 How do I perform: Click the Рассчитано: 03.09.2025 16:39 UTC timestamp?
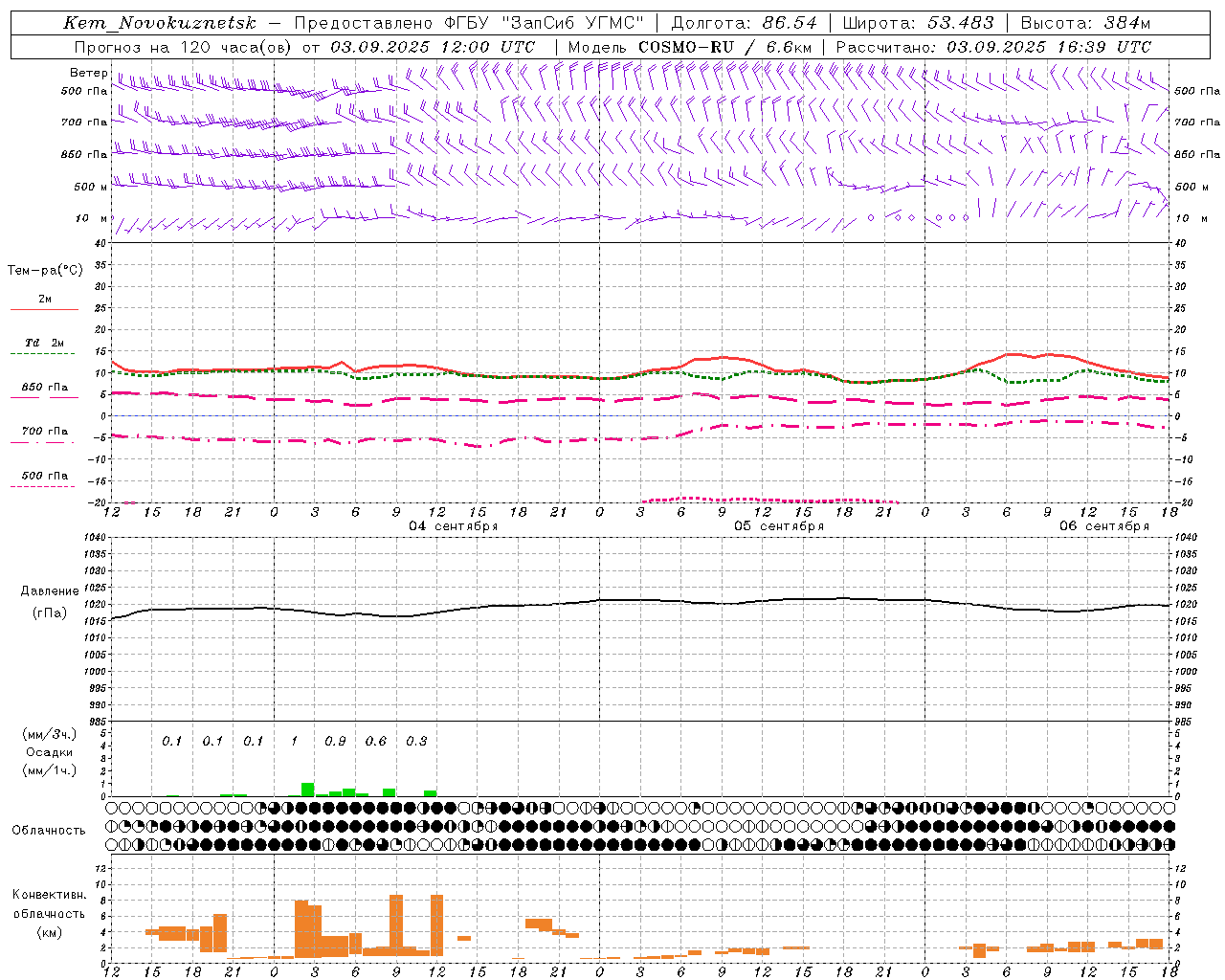click(993, 47)
